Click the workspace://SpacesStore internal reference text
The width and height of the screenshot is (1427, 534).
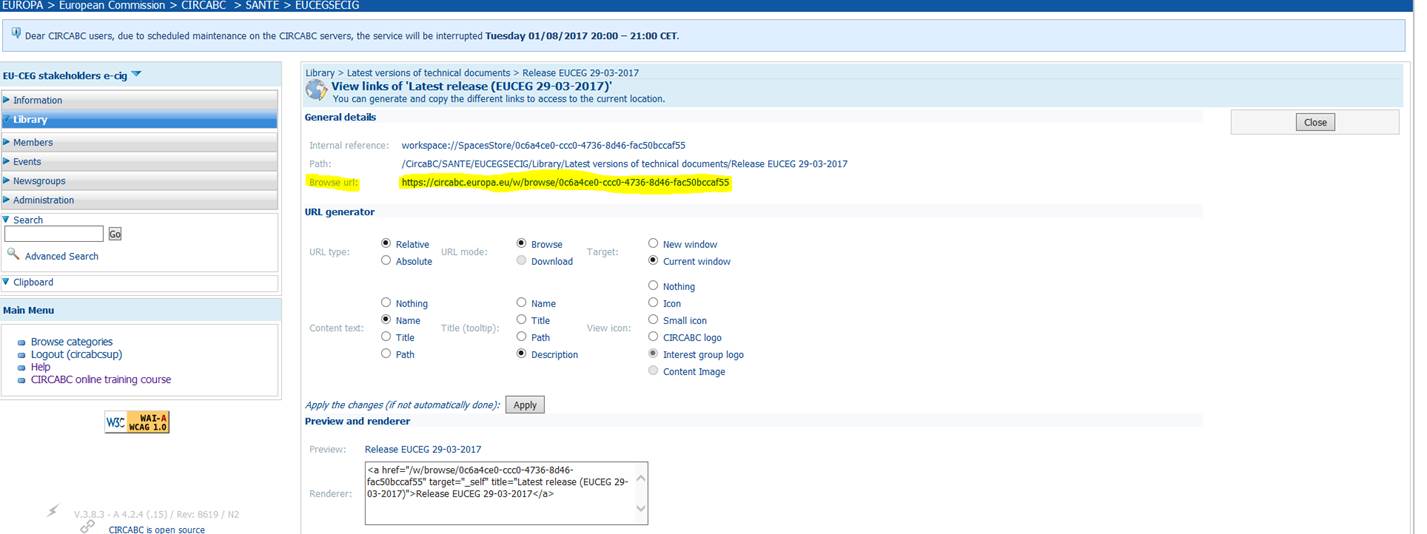[x=543, y=145]
